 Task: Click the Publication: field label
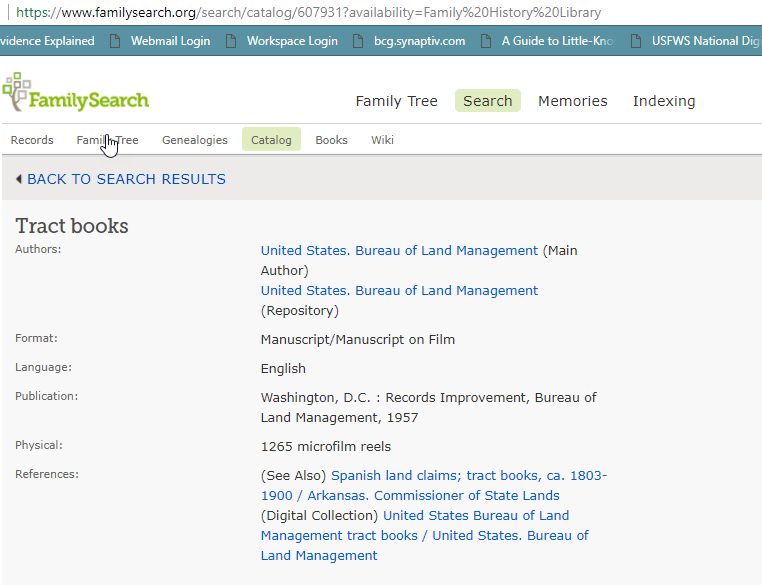tap(46, 396)
